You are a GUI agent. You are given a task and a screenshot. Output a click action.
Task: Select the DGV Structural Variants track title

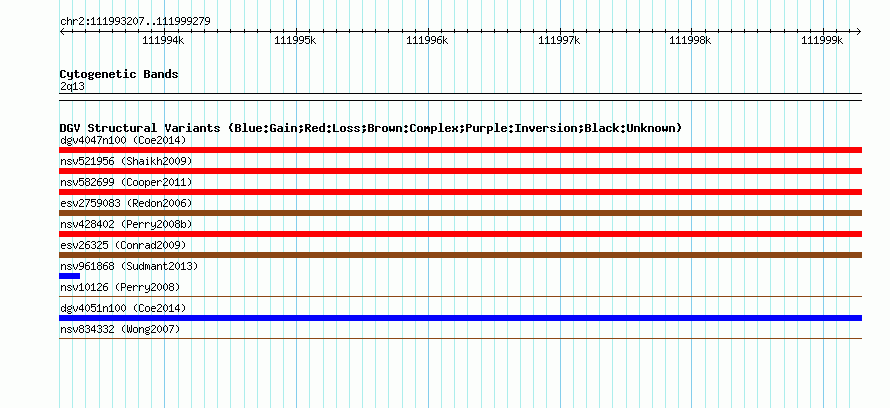(x=371, y=128)
